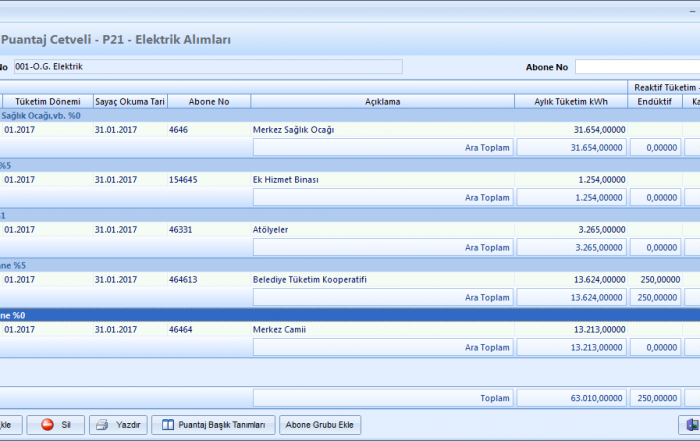Click the Endüktif column header

tap(655, 101)
